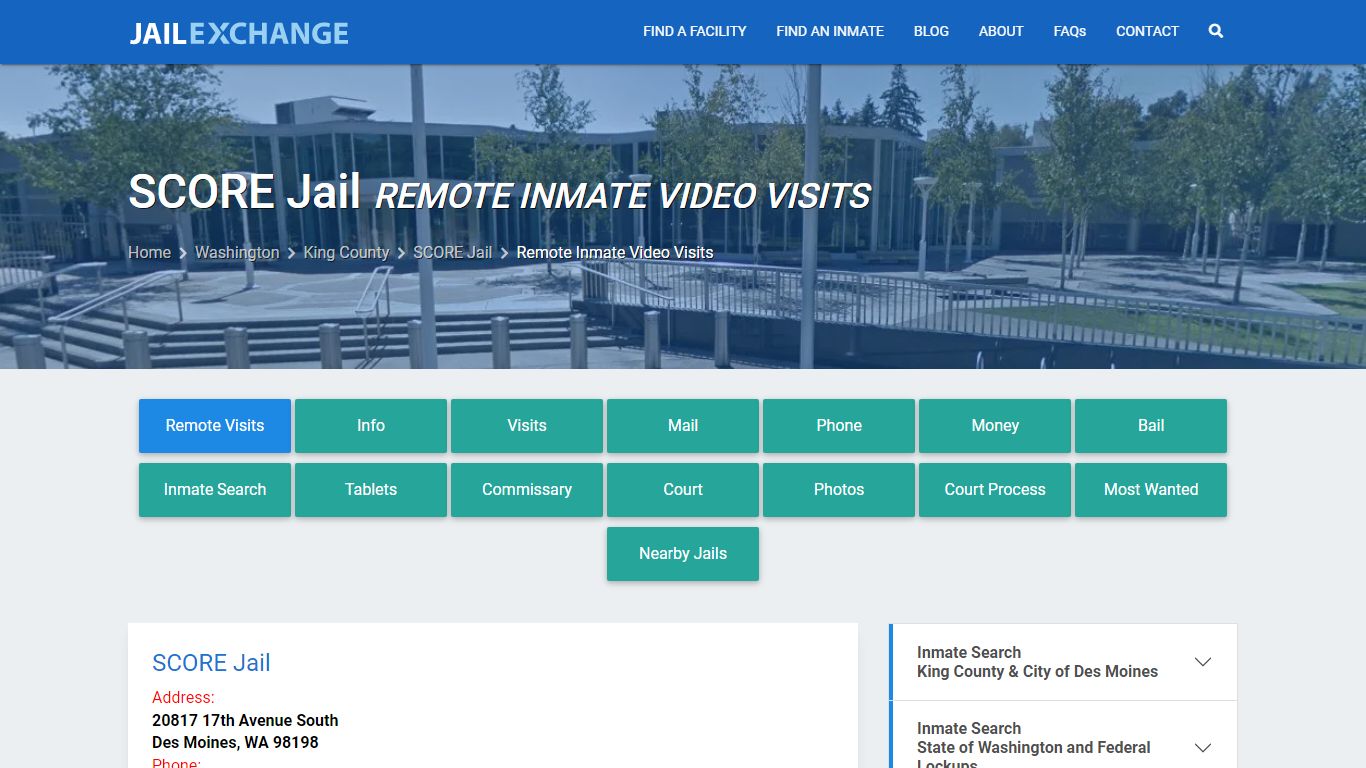Open the Info section button

pos(371,426)
